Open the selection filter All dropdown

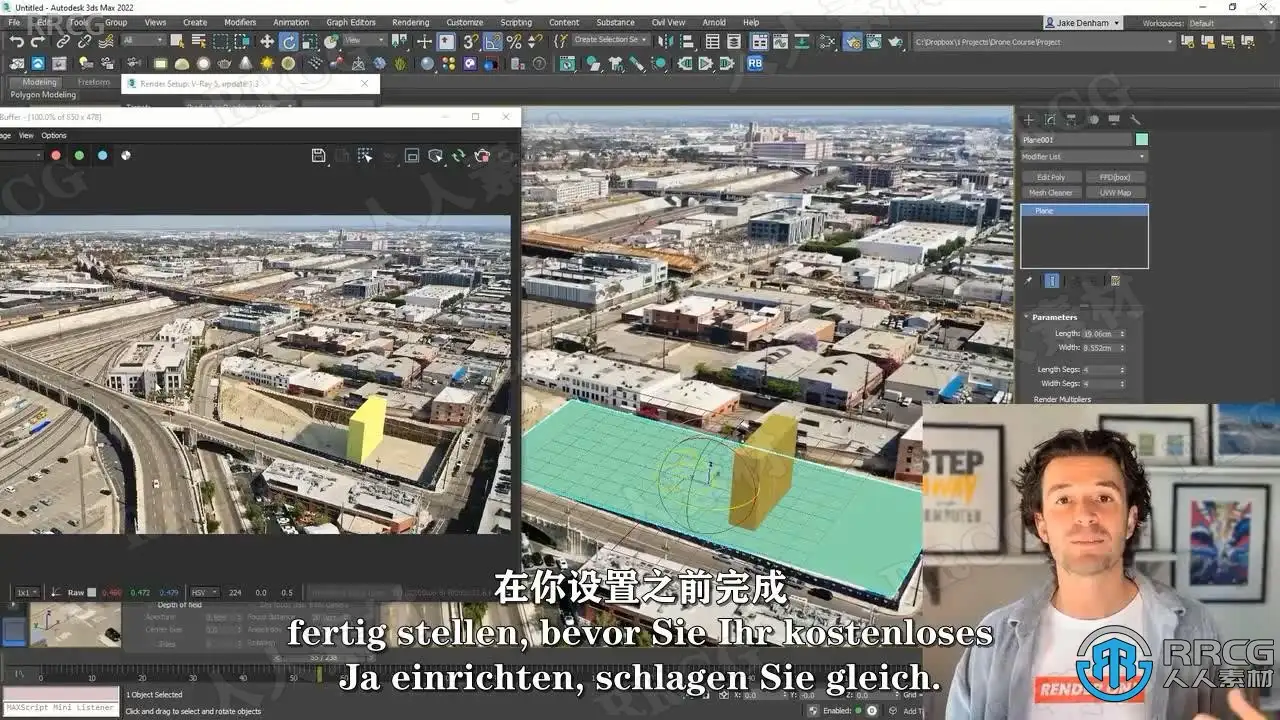[143, 41]
